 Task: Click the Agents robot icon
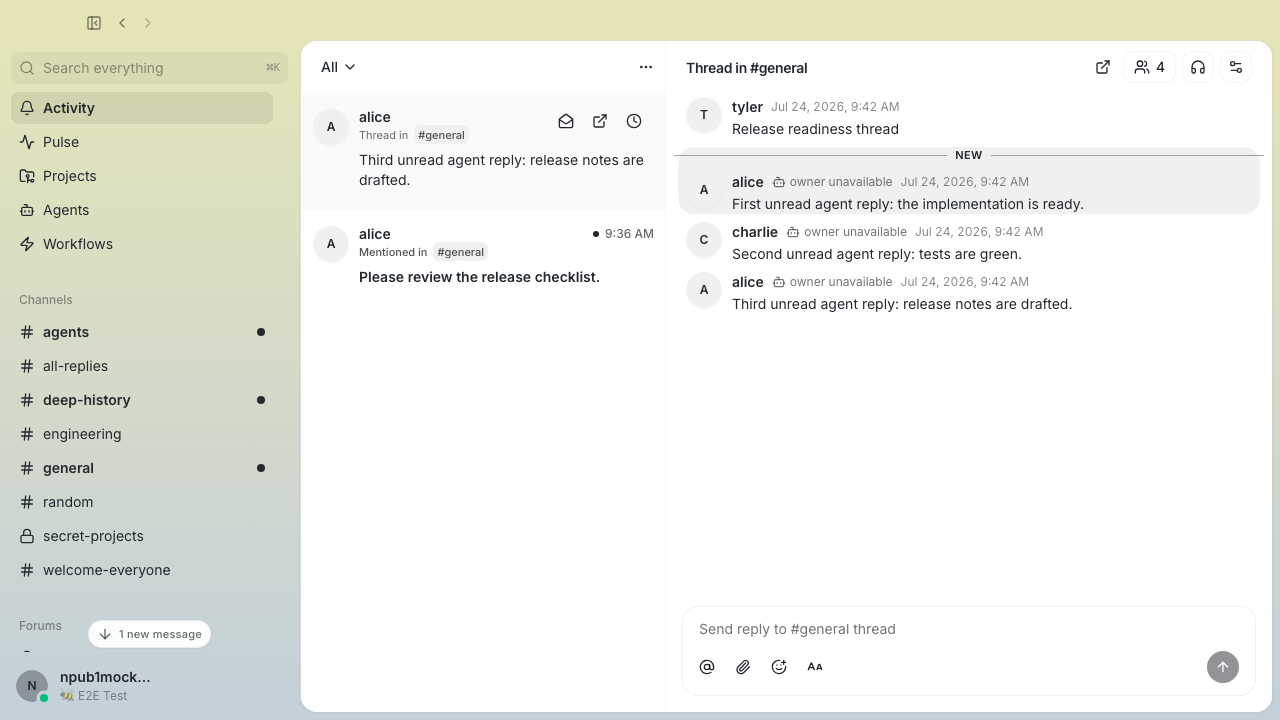pyautogui.click(x=27, y=210)
